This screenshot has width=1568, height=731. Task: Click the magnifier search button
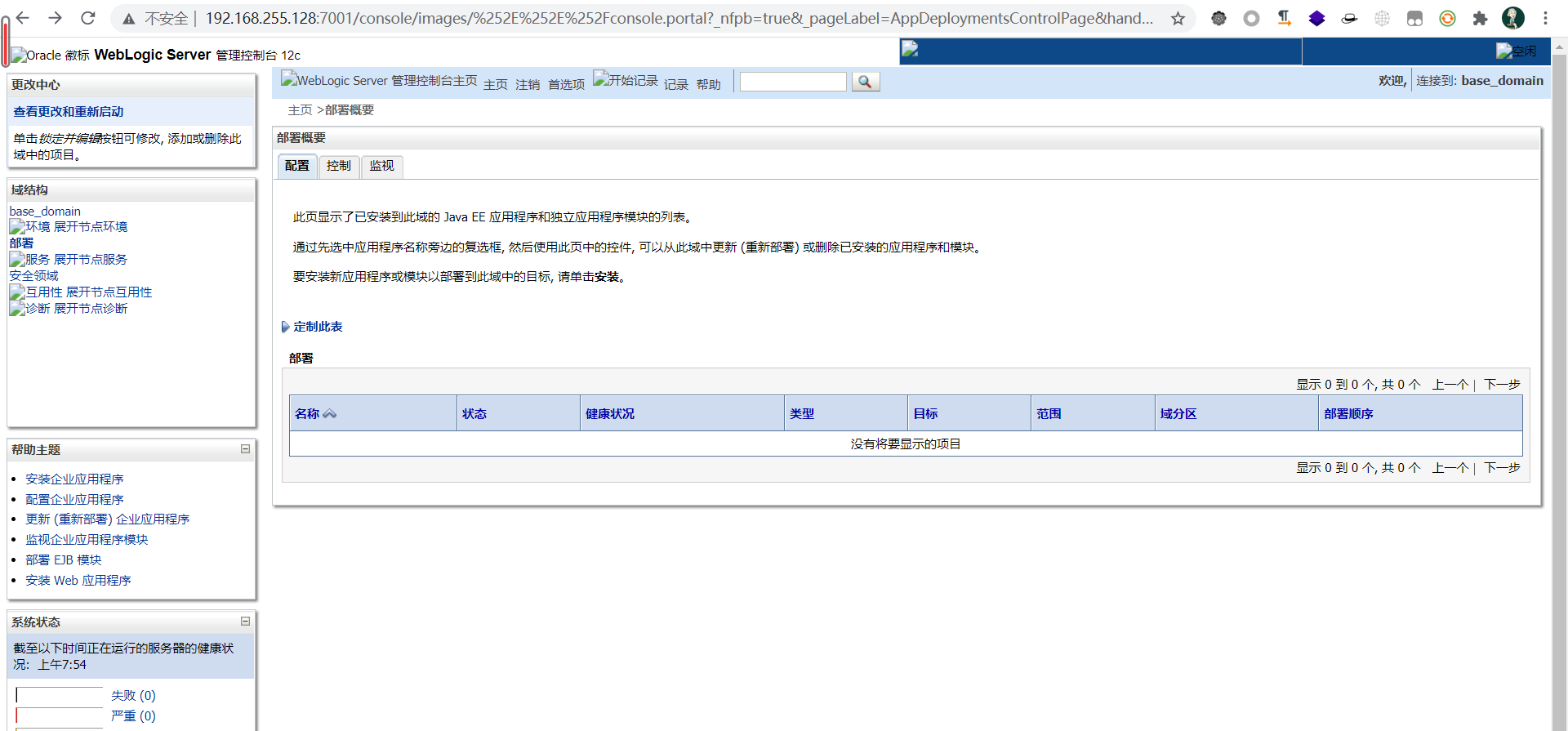click(866, 82)
